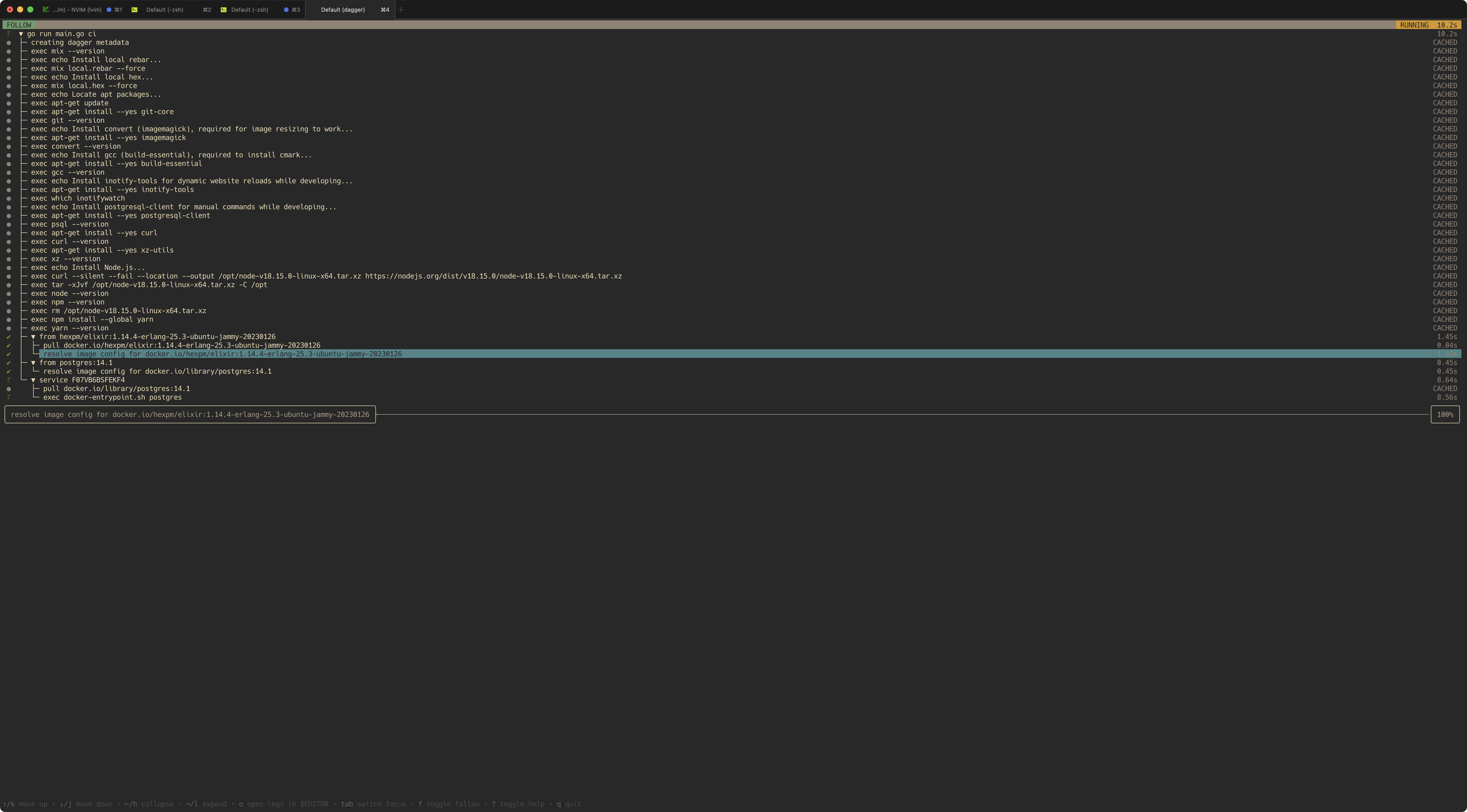Click the terminal icon on the ⌘2 tab

(x=134, y=10)
